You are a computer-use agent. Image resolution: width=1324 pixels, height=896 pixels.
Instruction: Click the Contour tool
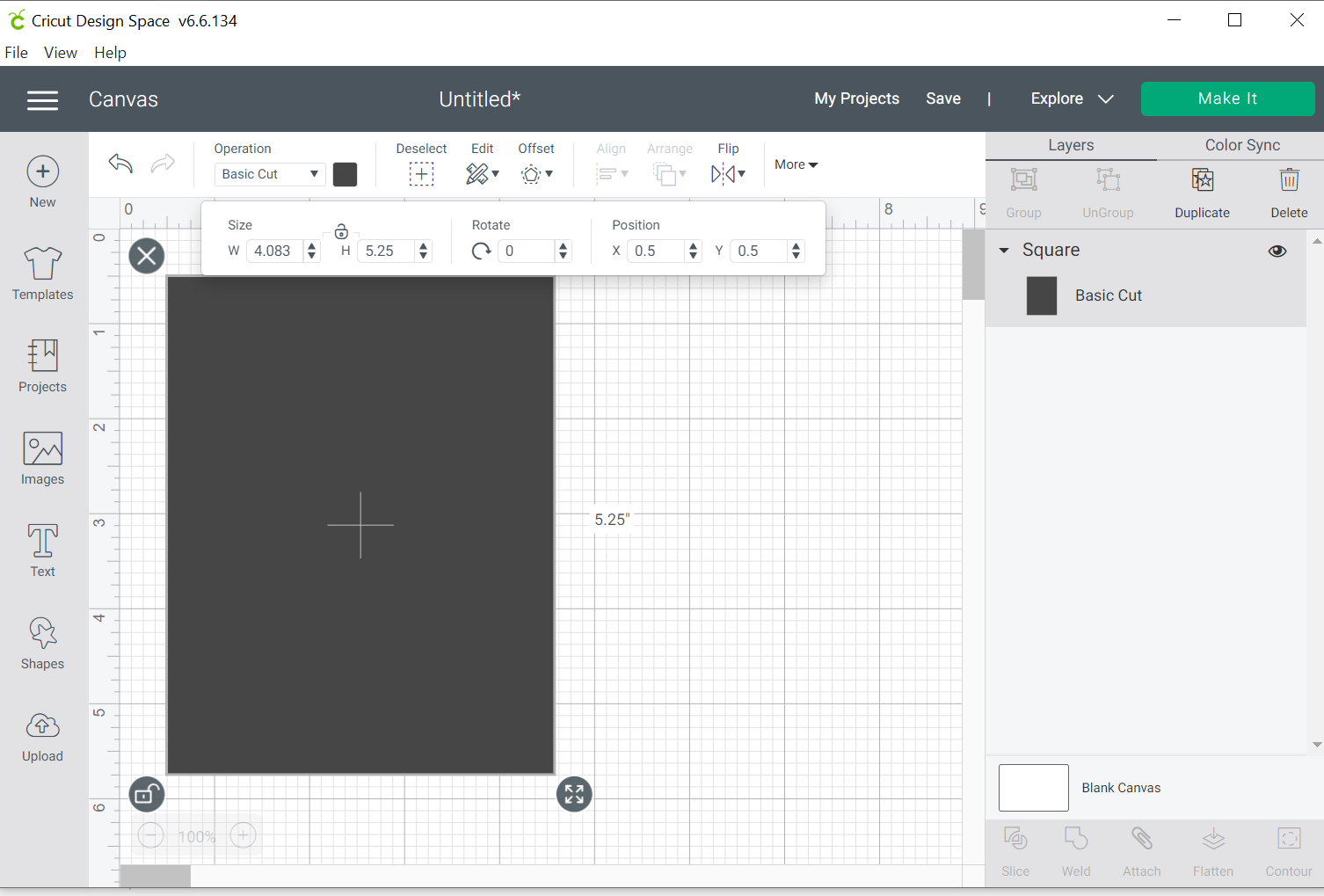pos(1289,851)
